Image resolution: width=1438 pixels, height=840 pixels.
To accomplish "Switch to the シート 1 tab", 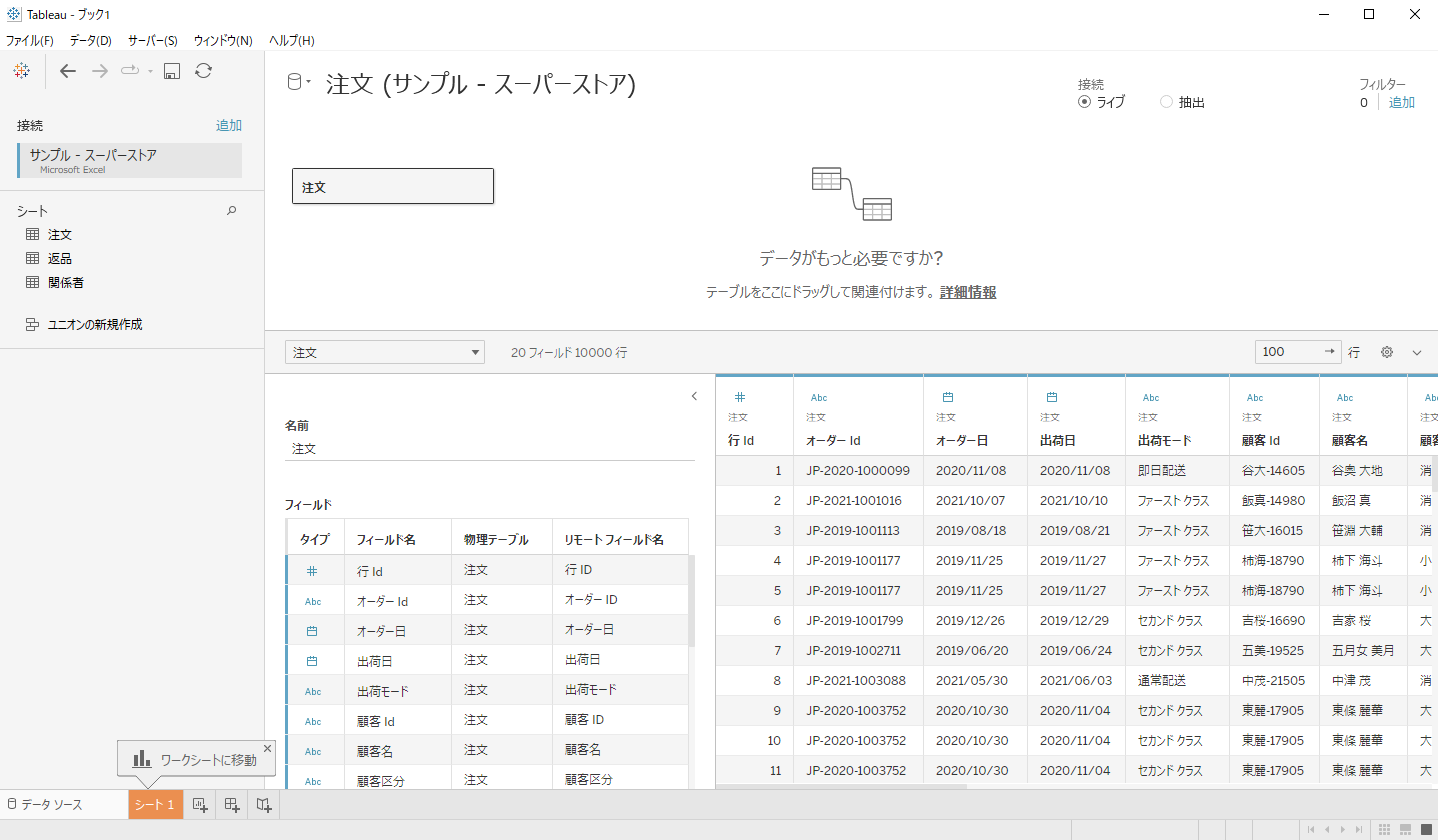I will click(x=156, y=805).
